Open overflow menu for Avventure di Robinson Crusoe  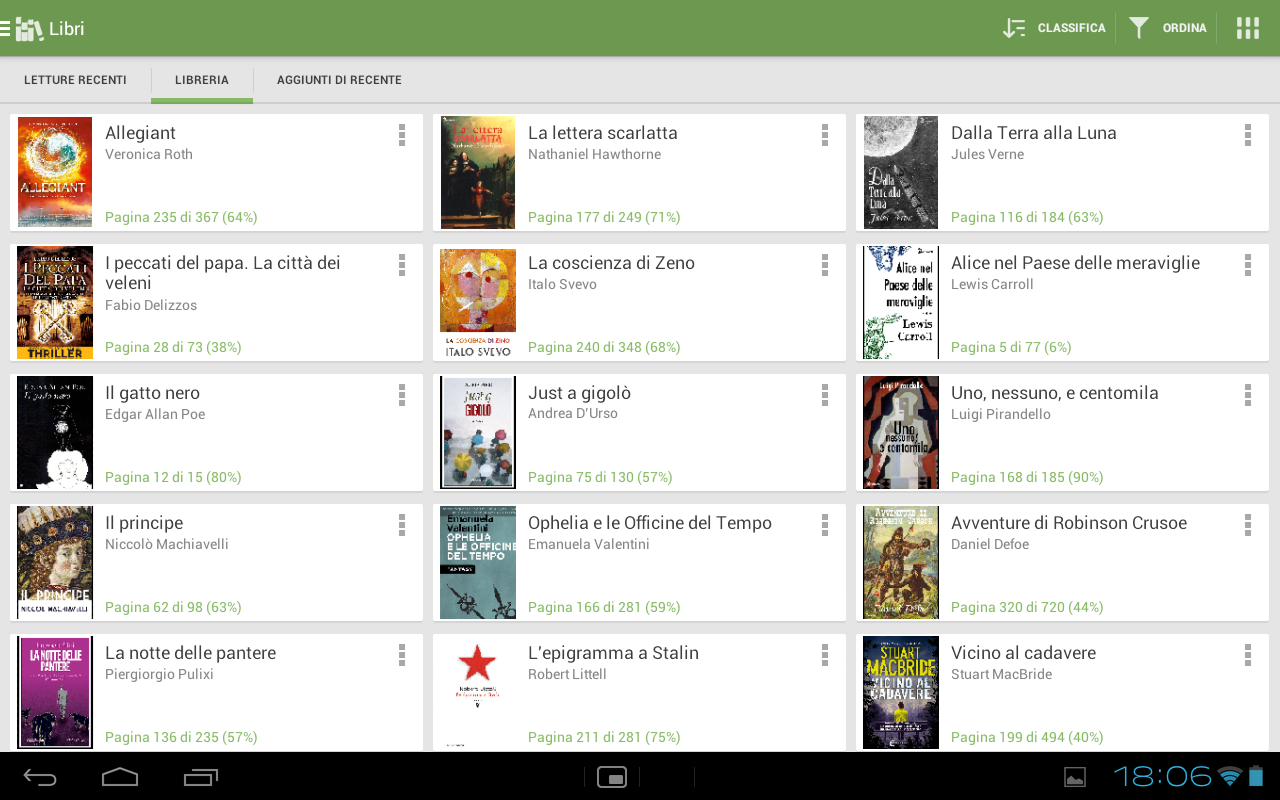[x=1248, y=525]
